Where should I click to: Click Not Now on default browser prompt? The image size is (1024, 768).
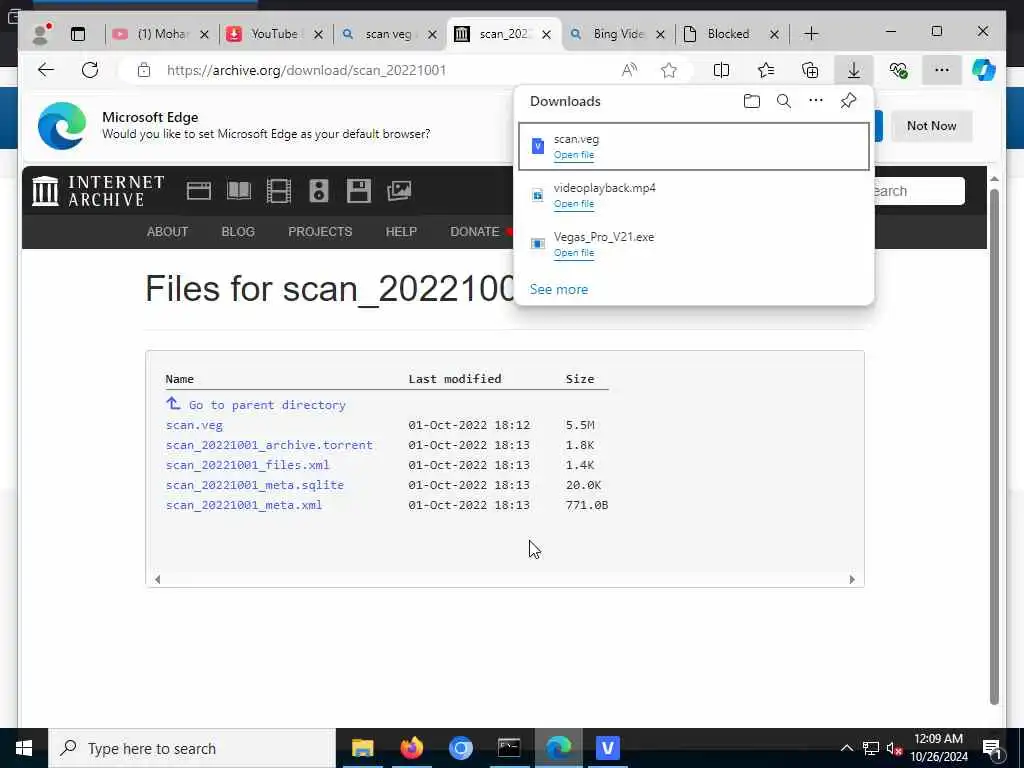931,126
